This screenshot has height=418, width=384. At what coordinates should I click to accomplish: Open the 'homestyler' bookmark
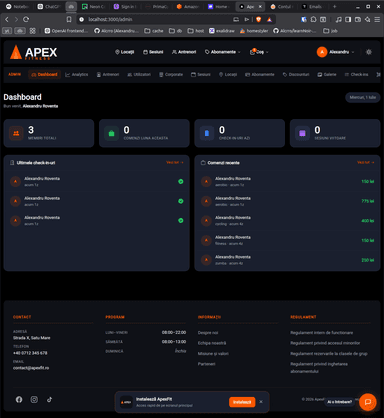(254, 31)
